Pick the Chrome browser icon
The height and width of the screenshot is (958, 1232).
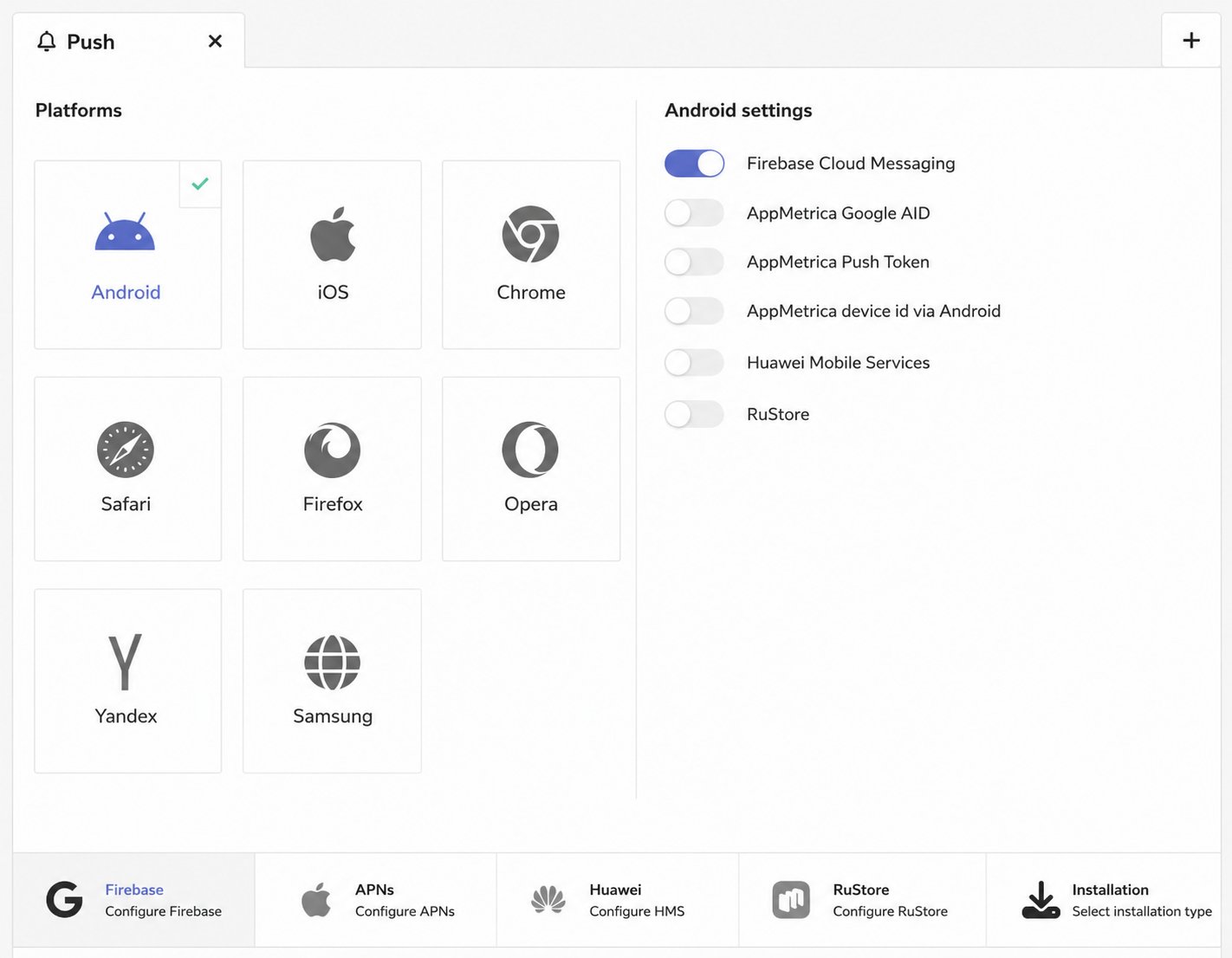click(530, 234)
